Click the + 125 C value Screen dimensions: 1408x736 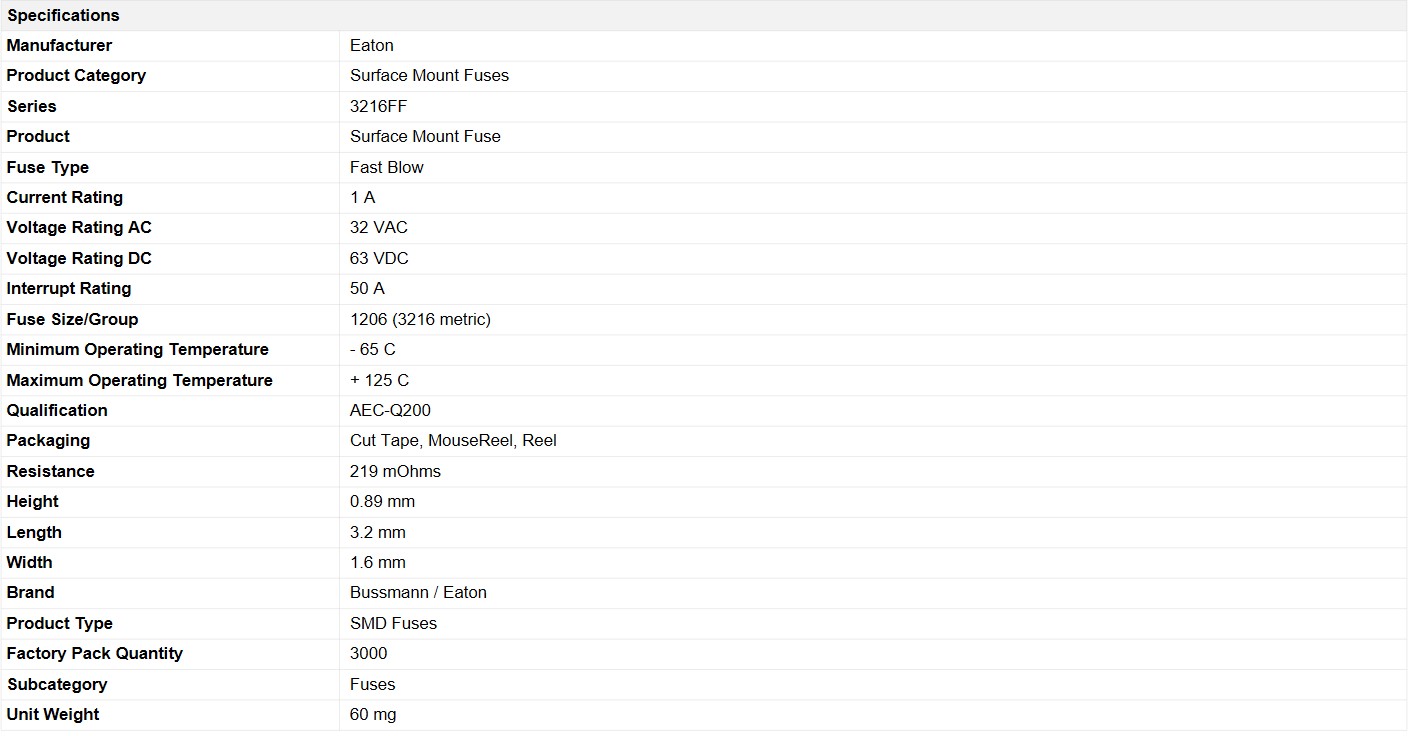[379, 380]
